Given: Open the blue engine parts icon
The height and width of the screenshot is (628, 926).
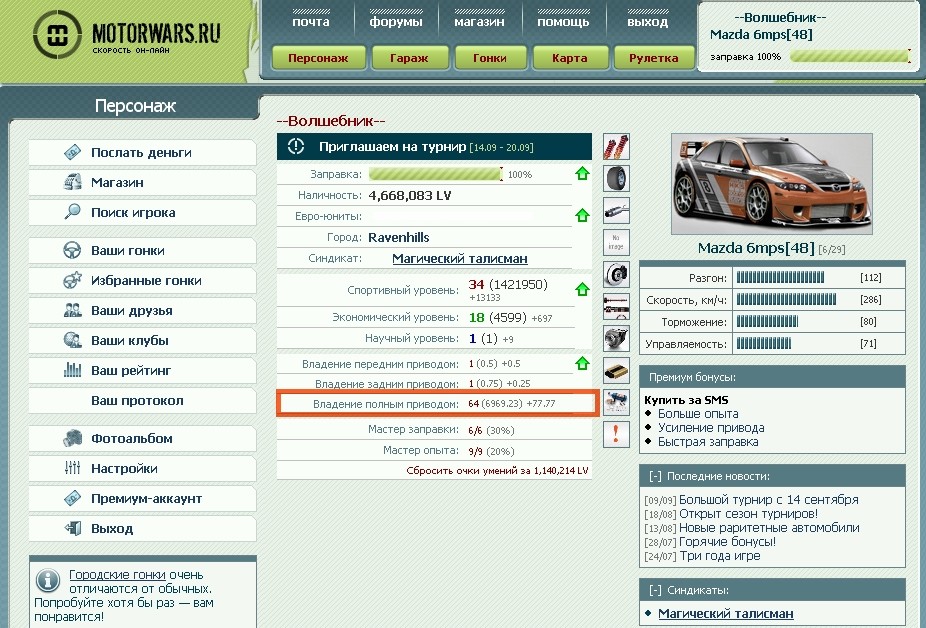Looking at the screenshot, I should coord(616,402).
